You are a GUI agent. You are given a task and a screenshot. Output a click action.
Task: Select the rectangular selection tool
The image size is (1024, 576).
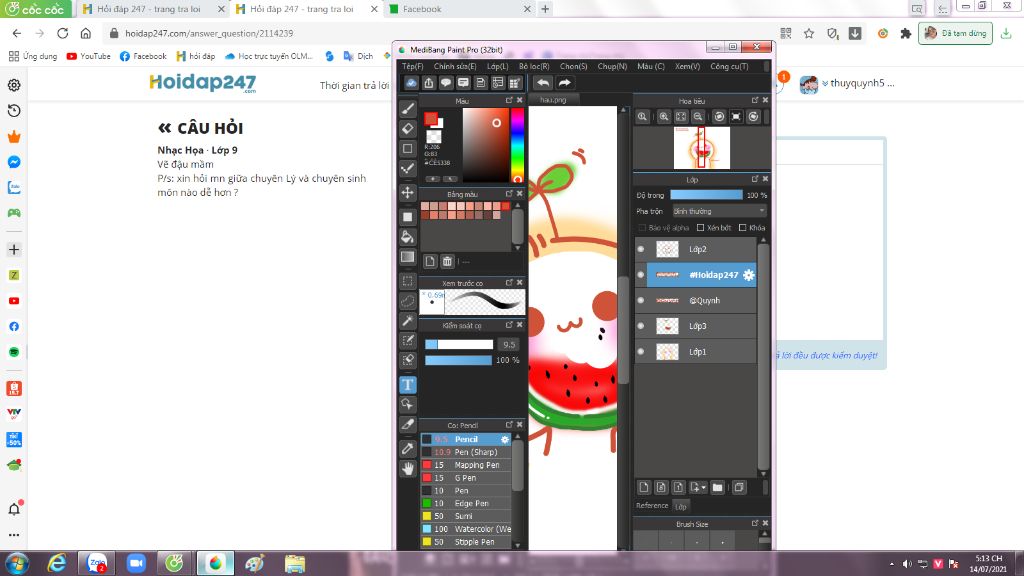coord(408,281)
